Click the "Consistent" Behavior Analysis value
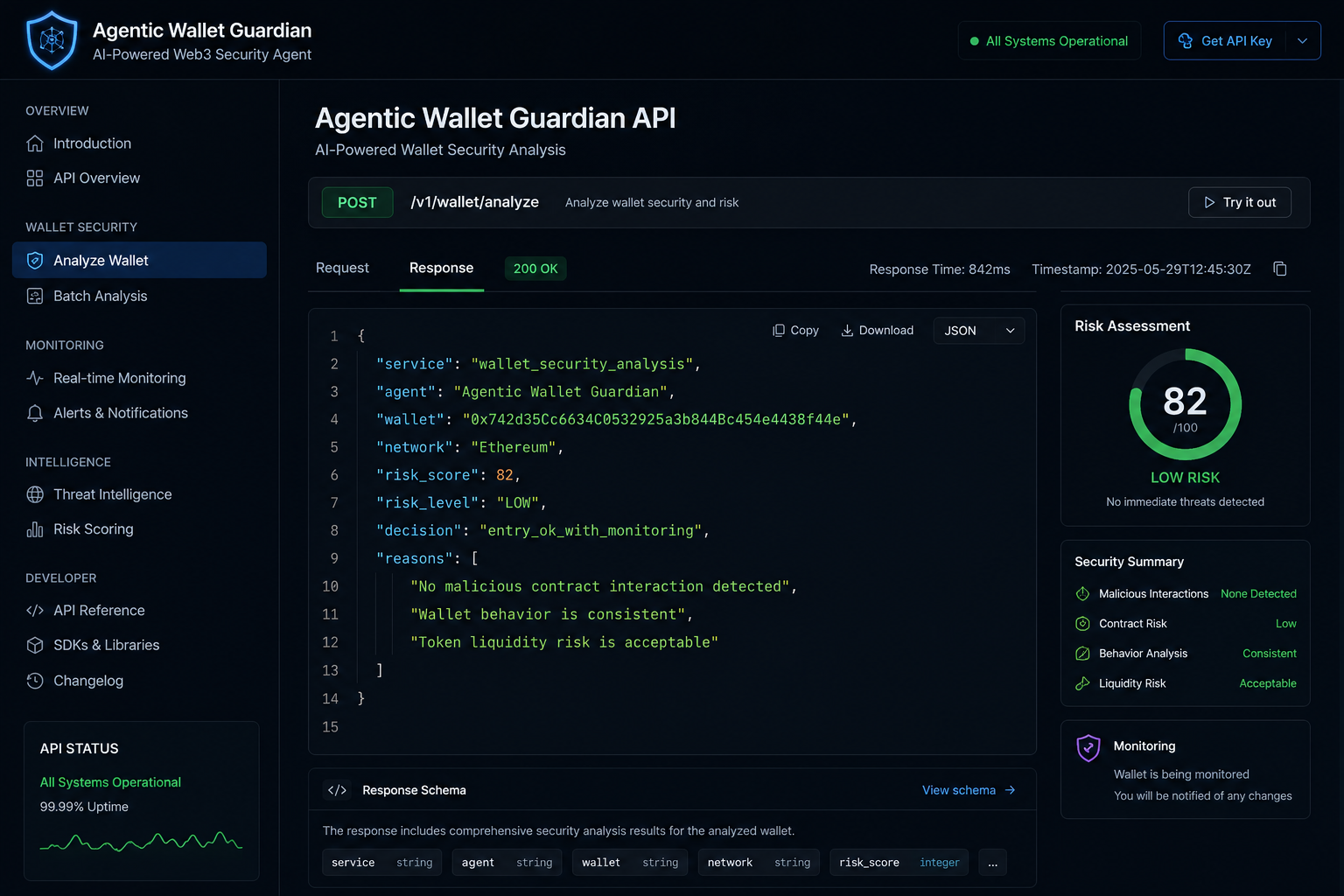The width and height of the screenshot is (1344, 896). tap(1270, 654)
